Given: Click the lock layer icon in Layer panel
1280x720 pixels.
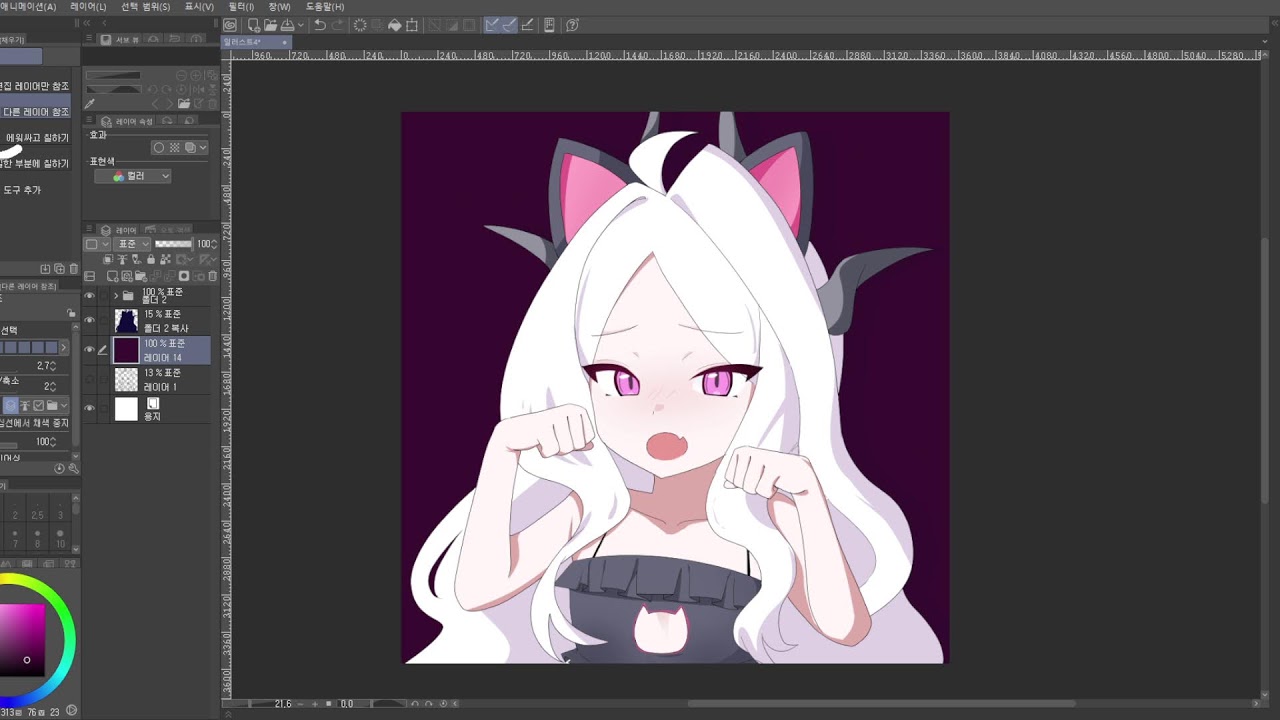Looking at the screenshot, I should [151, 259].
